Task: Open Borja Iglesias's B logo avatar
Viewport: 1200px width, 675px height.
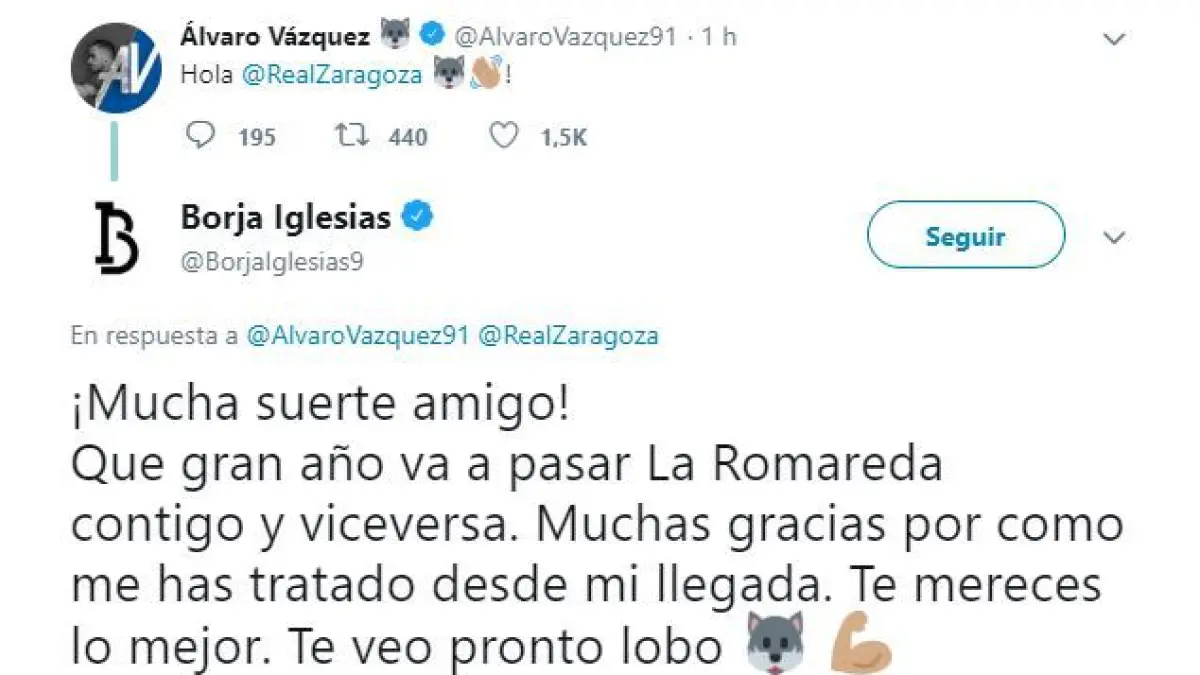Action: tap(117, 237)
